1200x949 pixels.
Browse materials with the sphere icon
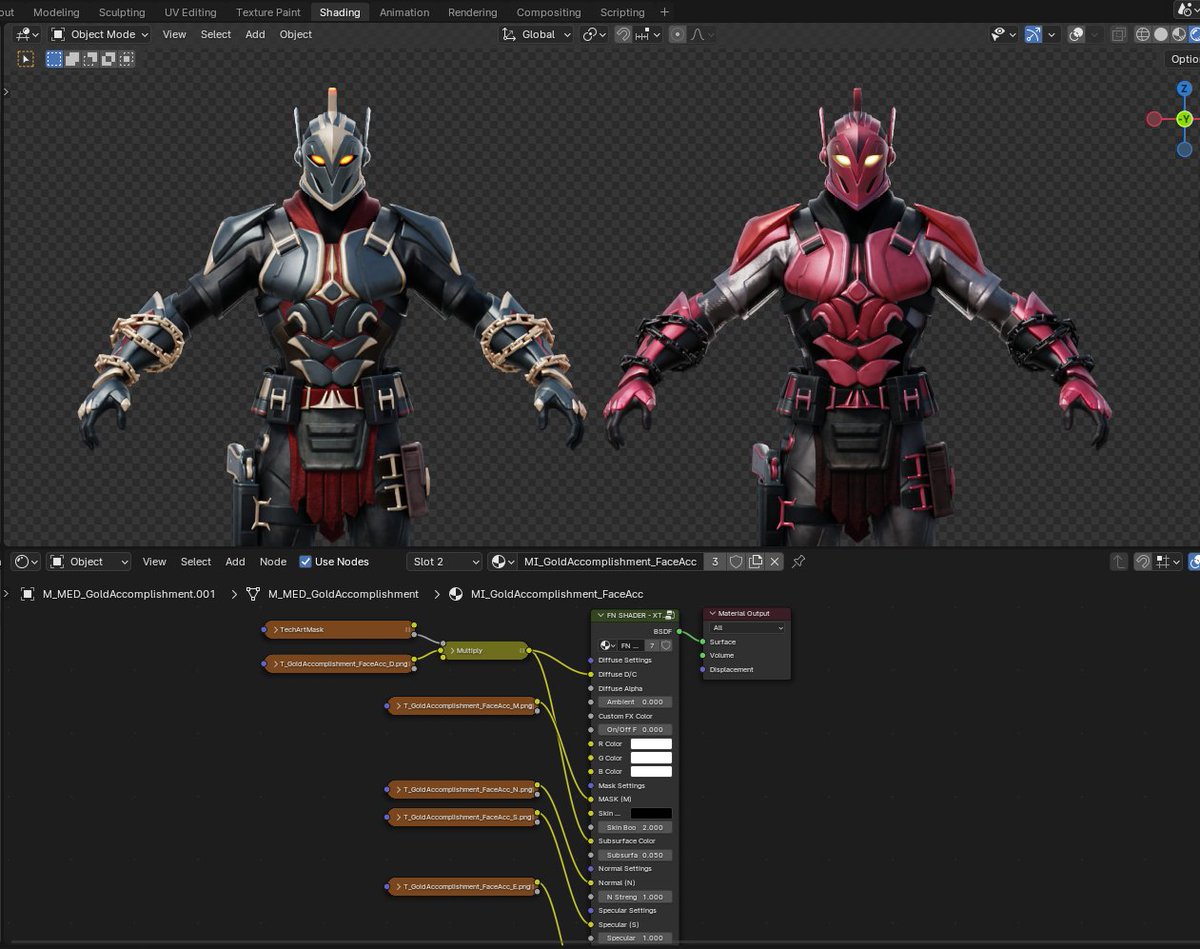[503, 562]
